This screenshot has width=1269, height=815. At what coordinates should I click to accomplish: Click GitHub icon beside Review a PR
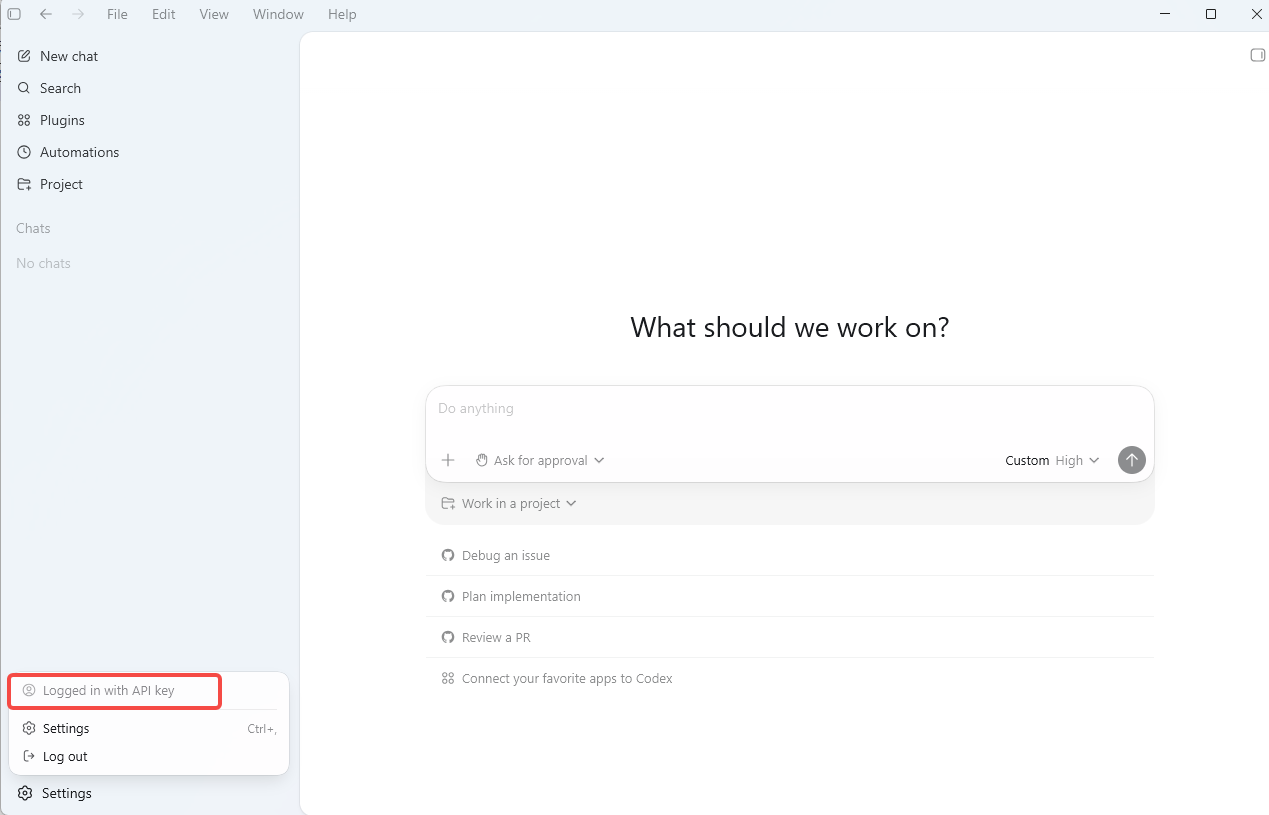coord(448,637)
